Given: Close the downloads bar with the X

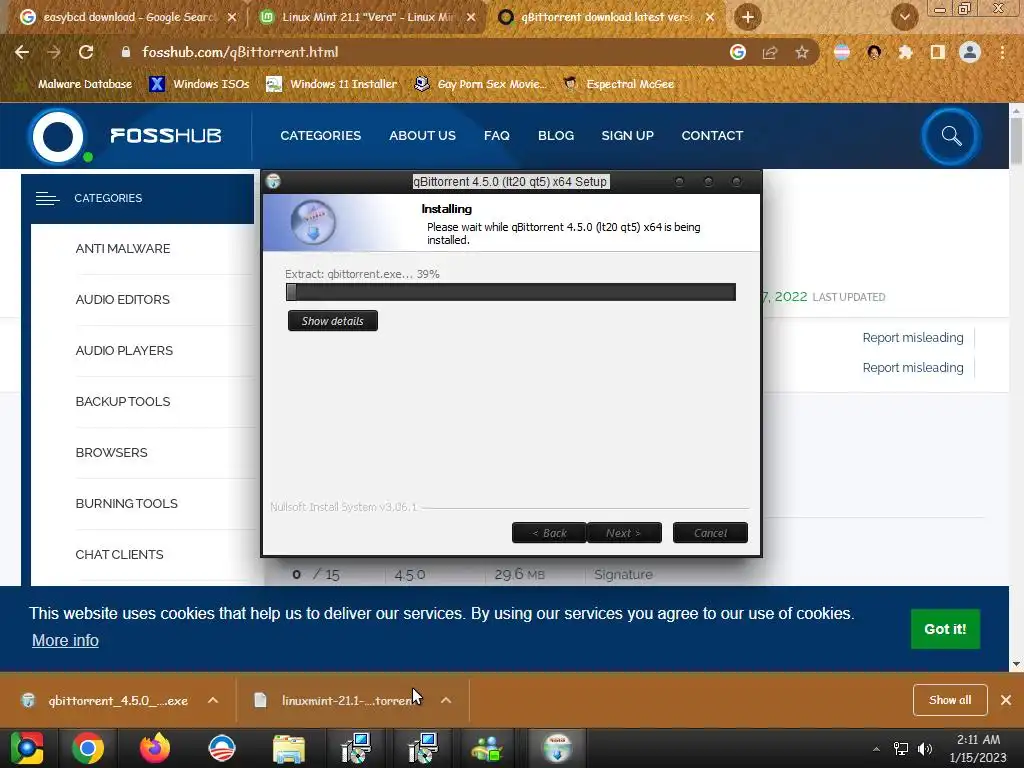Looking at the screenshot, I should [x=1006, y=700].
